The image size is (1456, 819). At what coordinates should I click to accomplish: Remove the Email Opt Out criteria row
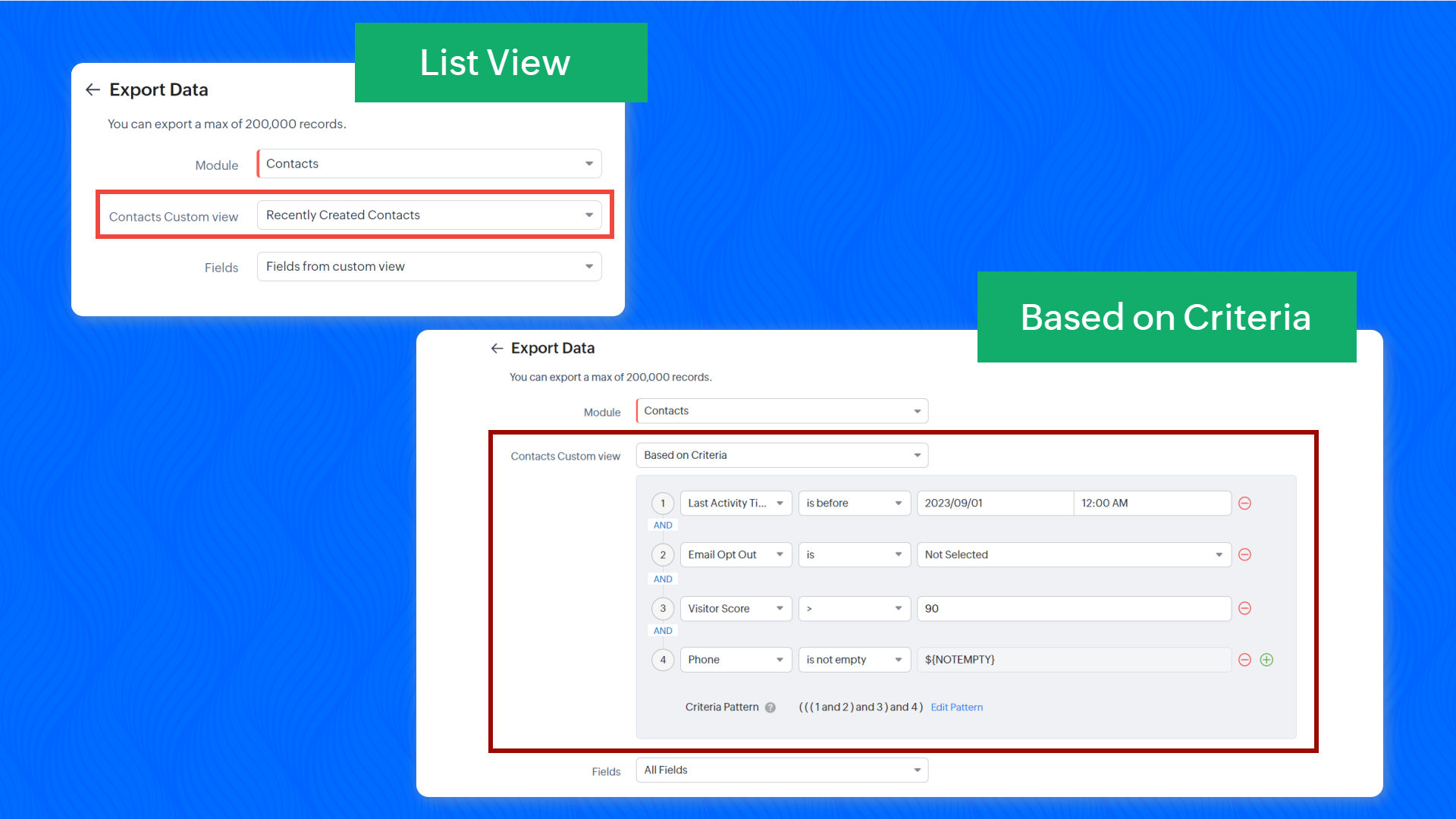(1244, 555)
